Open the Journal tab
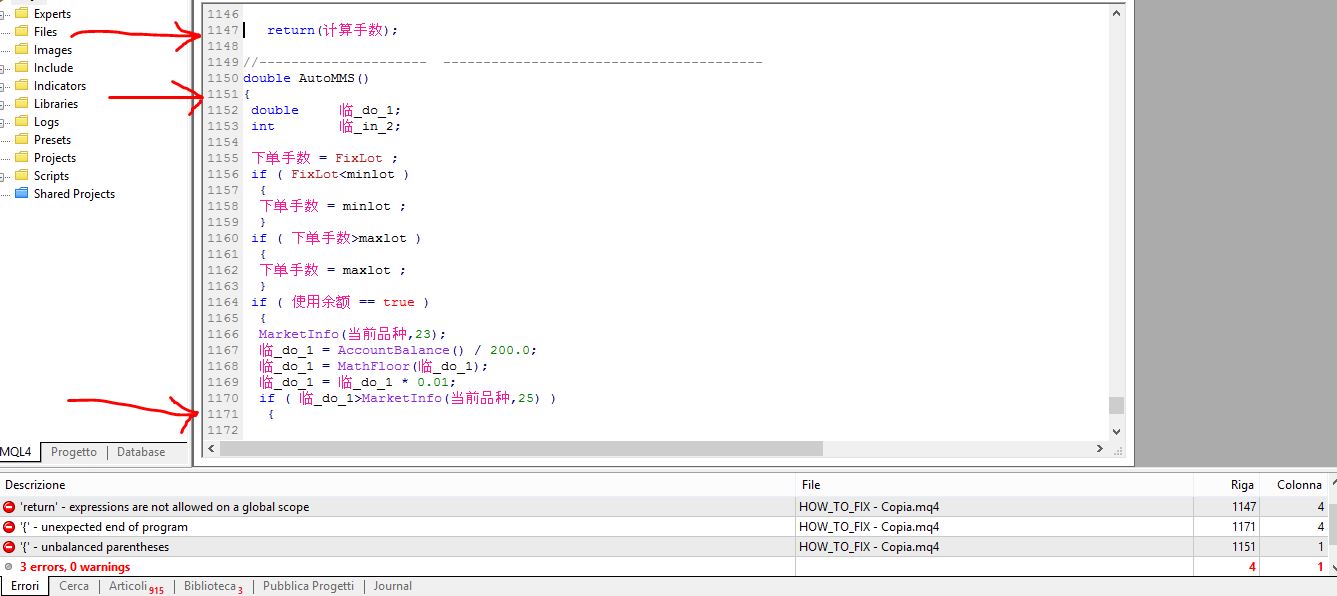This screenshot has height=596, width=1337. 393,586
